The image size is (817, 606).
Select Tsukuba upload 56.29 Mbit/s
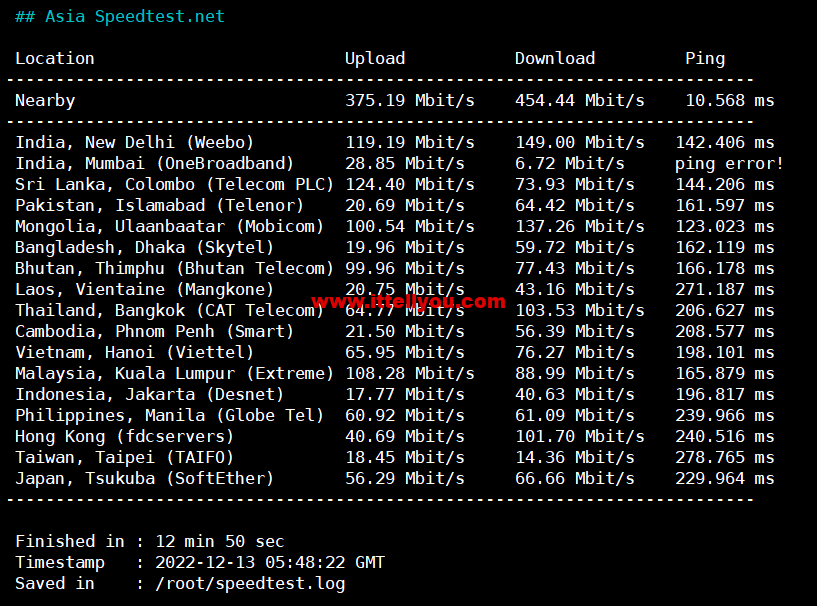pos(405,478)
